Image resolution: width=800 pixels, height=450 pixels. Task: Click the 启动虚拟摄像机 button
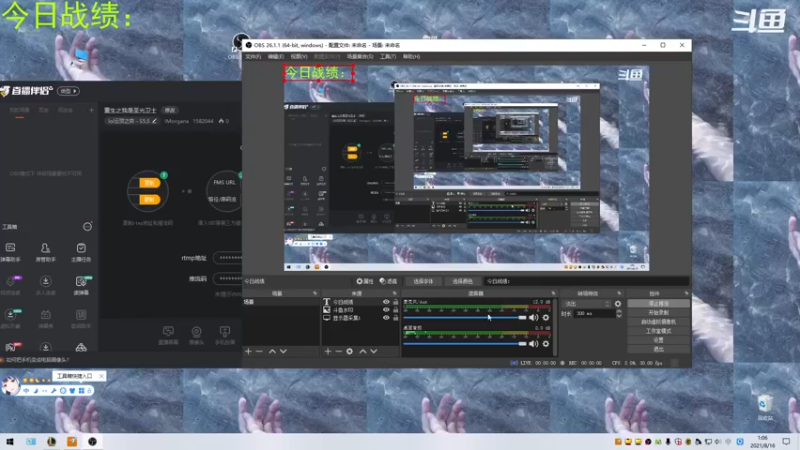pyautogui.click(x=658, y=322)
